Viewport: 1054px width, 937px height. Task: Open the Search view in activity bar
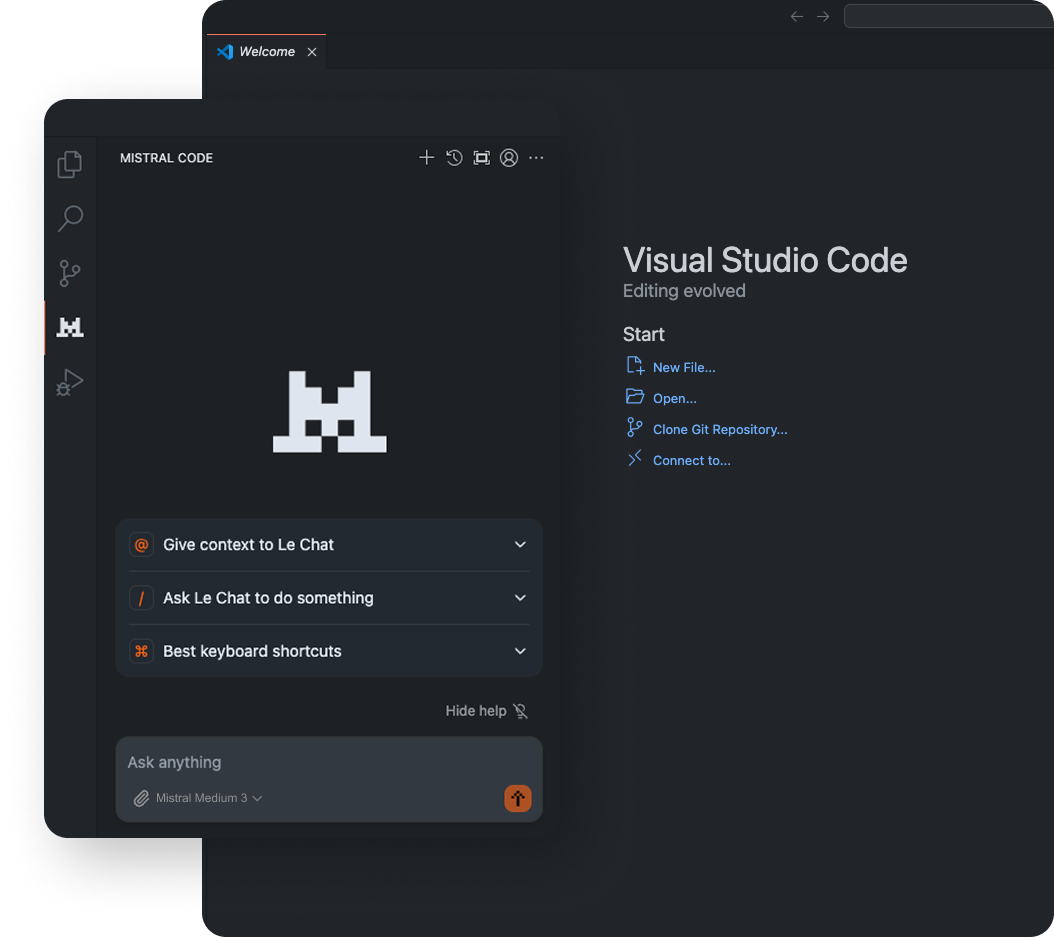coord(70,218)
